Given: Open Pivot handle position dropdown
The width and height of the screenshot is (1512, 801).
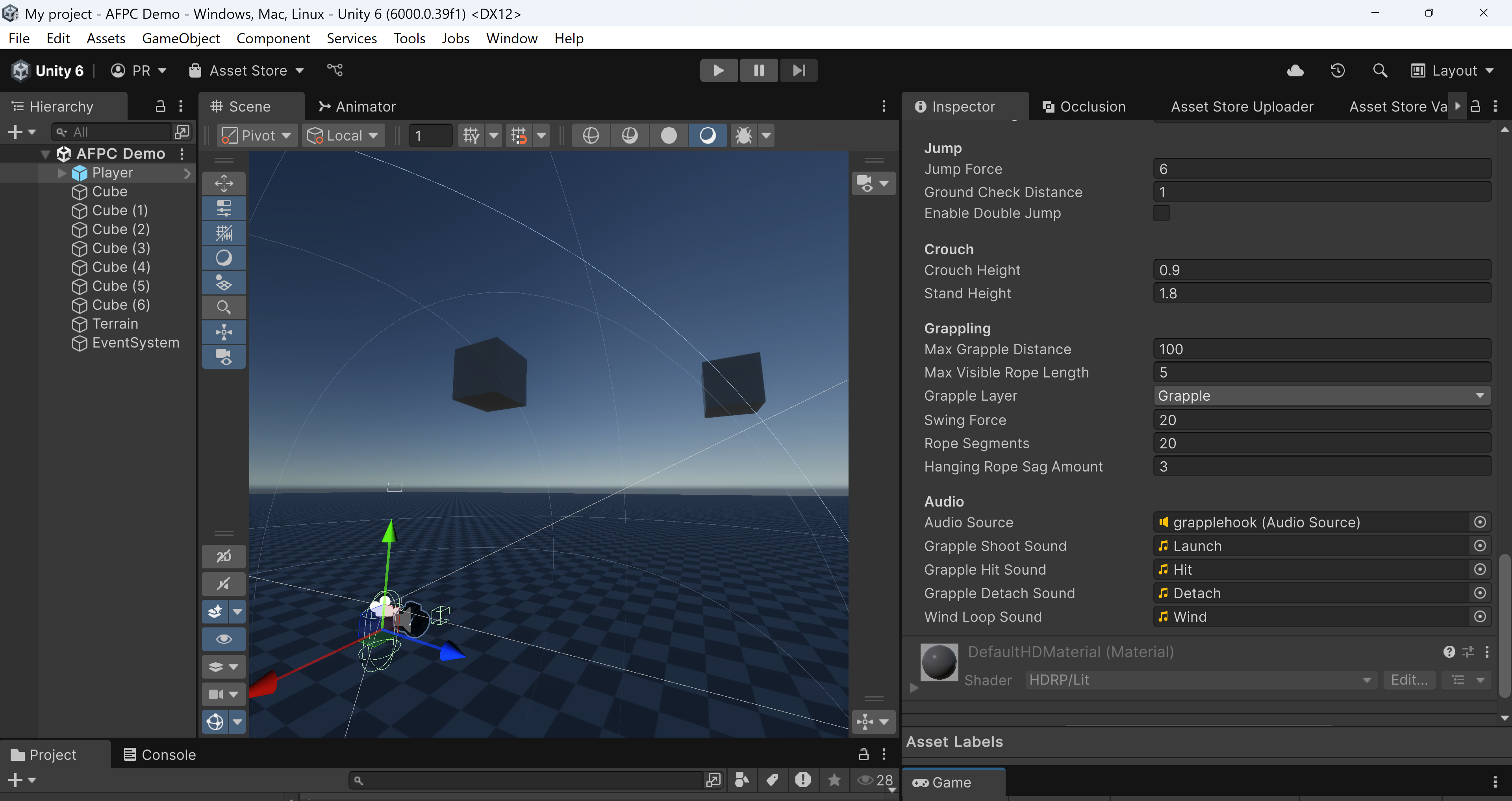Looking at the screenshot, I should coord(256,135).
